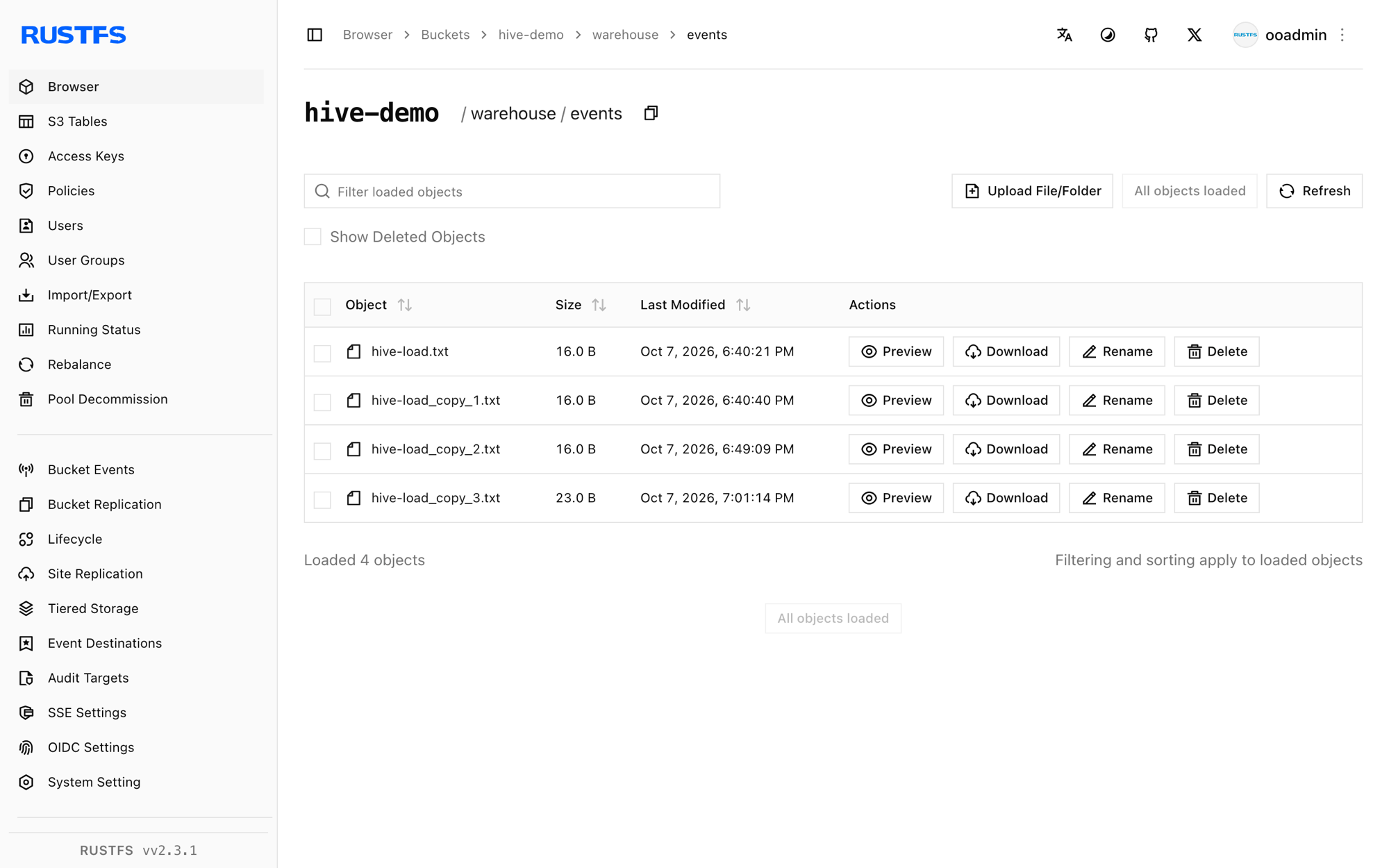Open Rebalance in the sidebar

(x=136, y=365)
